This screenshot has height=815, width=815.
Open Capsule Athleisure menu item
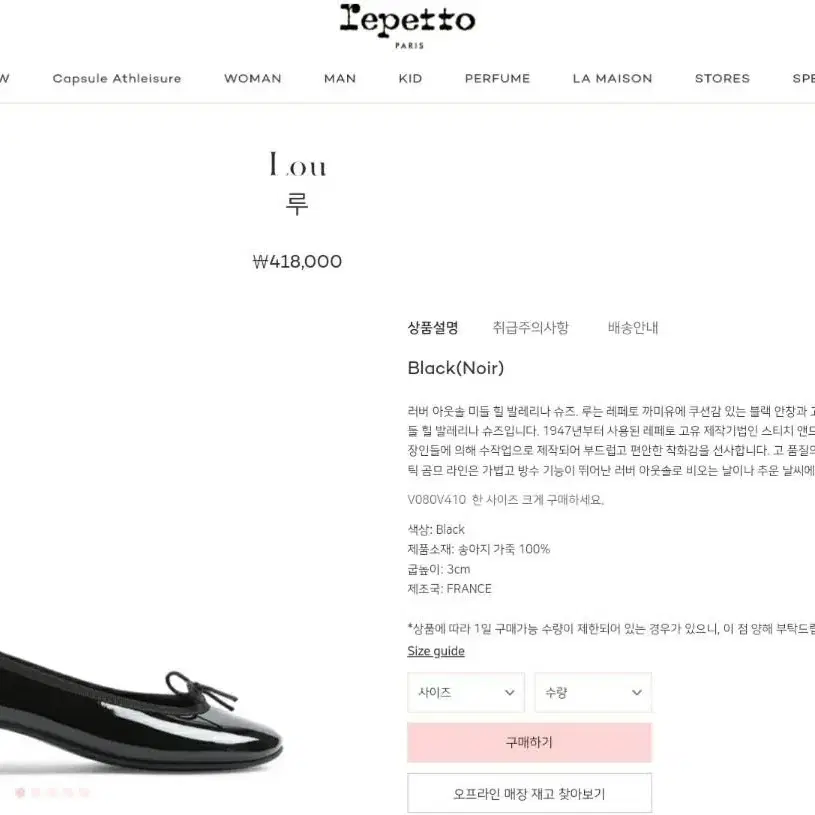click(117, 78)
